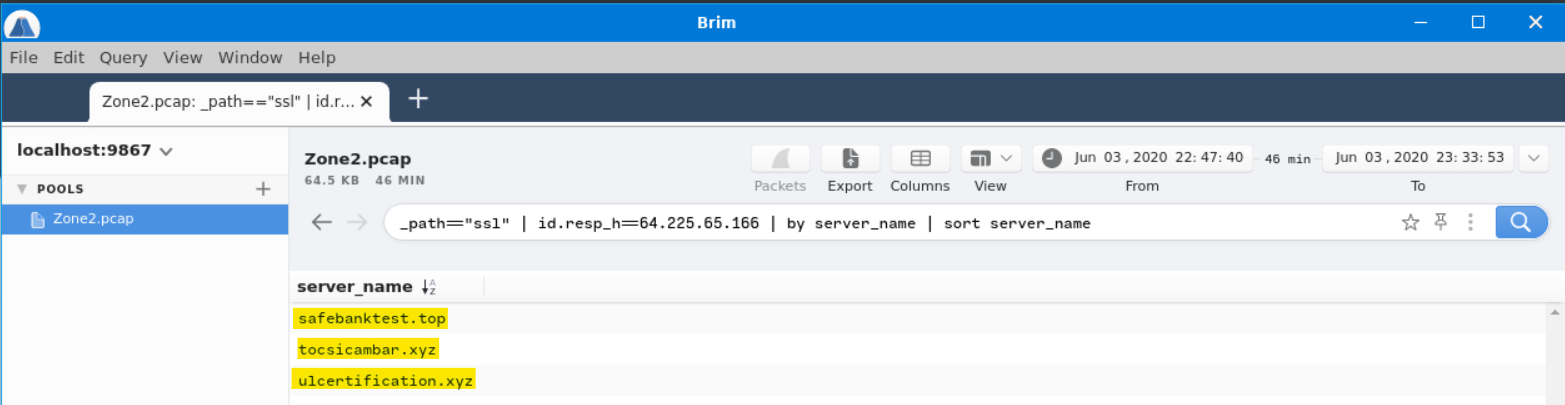Run the search with magnifier button

tap(1521, 223)
